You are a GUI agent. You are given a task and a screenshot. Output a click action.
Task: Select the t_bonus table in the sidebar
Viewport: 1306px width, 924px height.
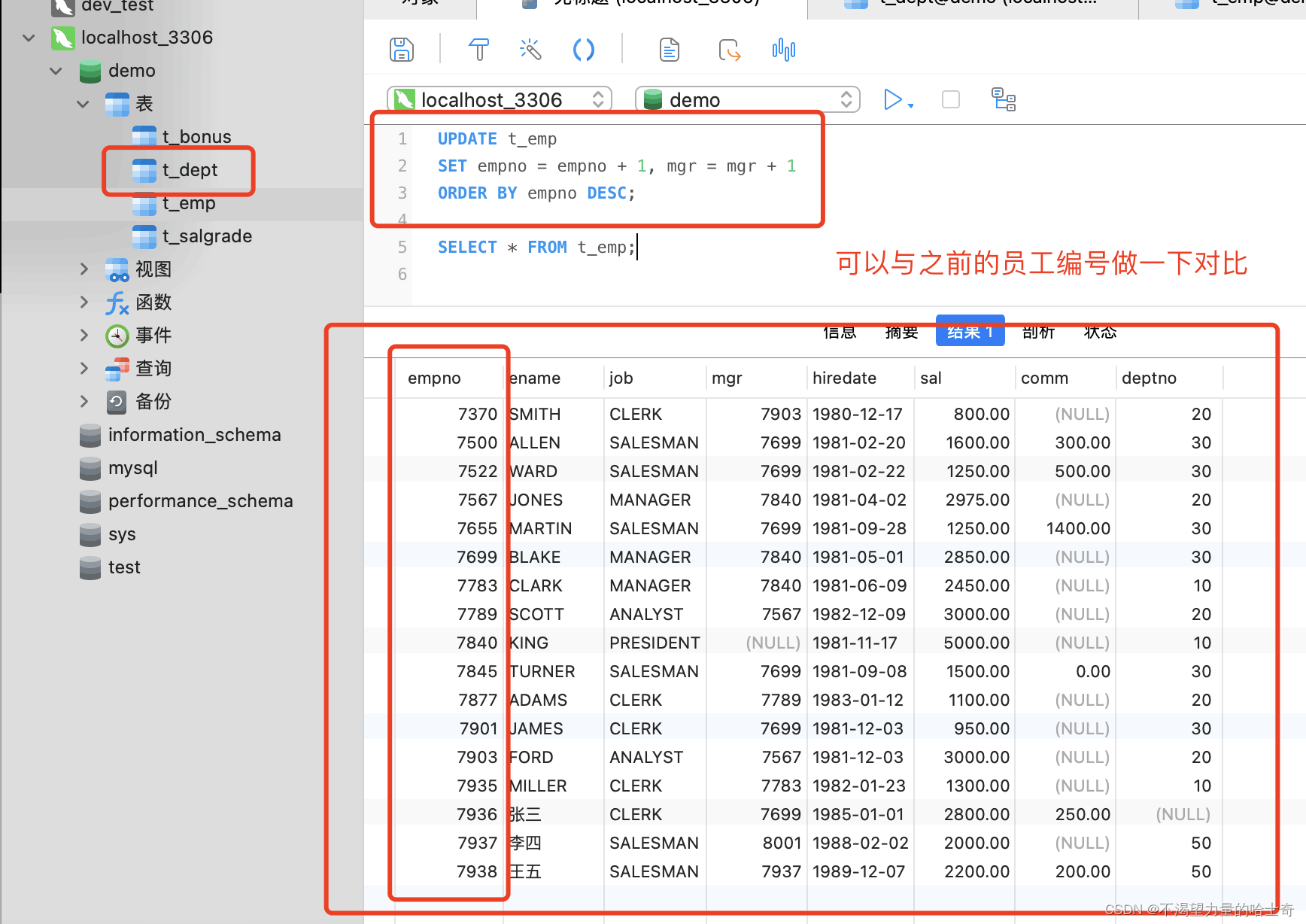[197, 136]
